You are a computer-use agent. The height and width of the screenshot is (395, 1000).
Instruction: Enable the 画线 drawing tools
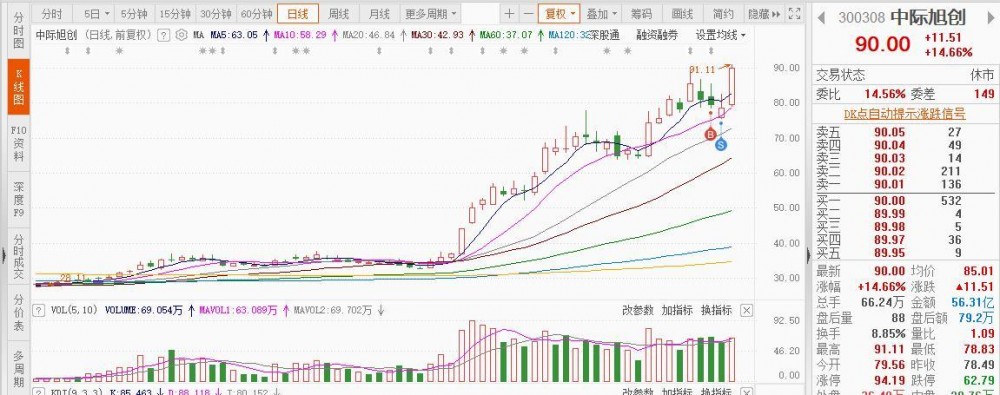click(x=682, y=13)
